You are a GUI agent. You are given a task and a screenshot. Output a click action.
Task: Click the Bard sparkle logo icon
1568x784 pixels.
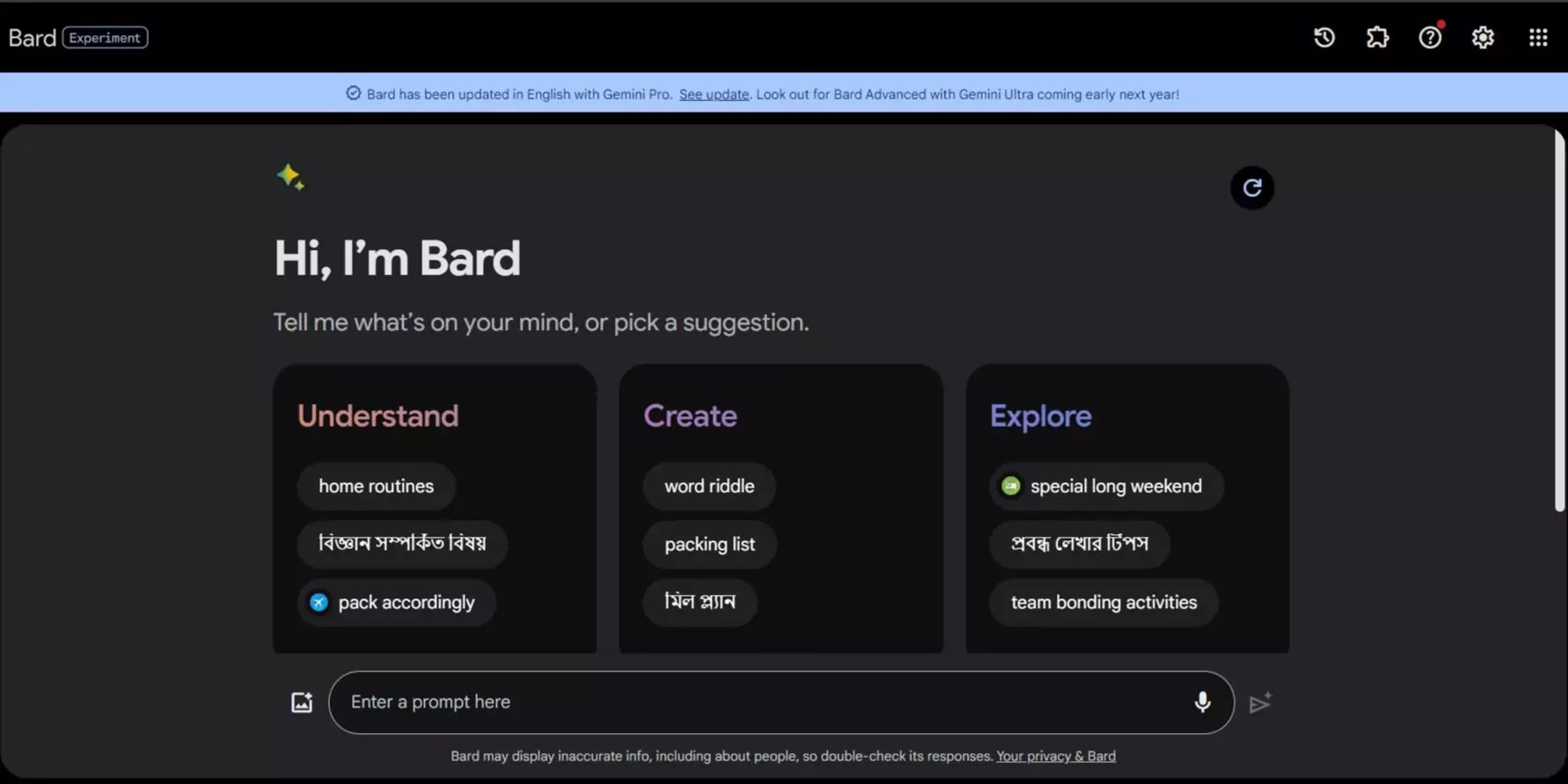(x=290, y=178)
